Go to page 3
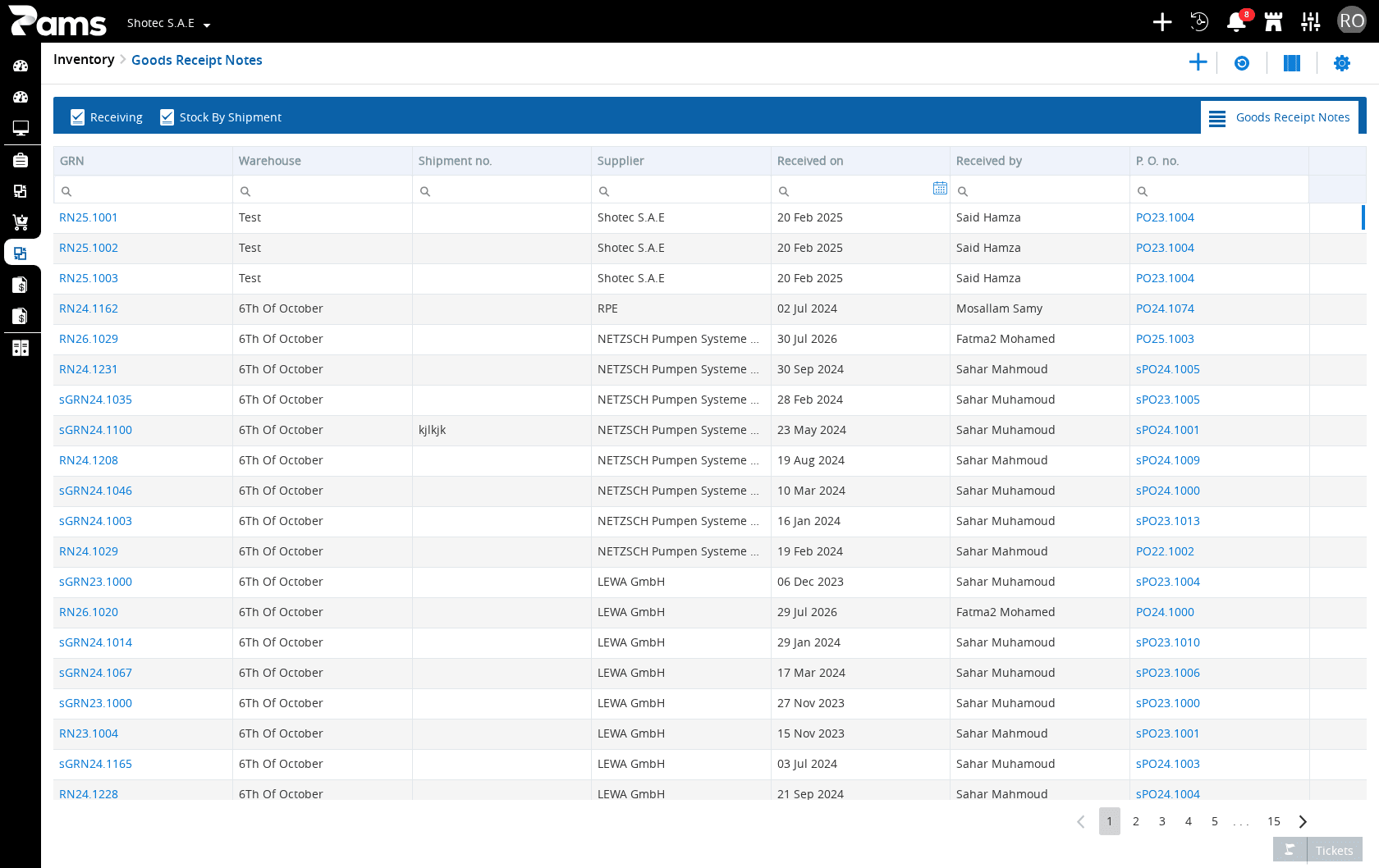This screenshot has width=1379, height=868. click(1162, 821)
